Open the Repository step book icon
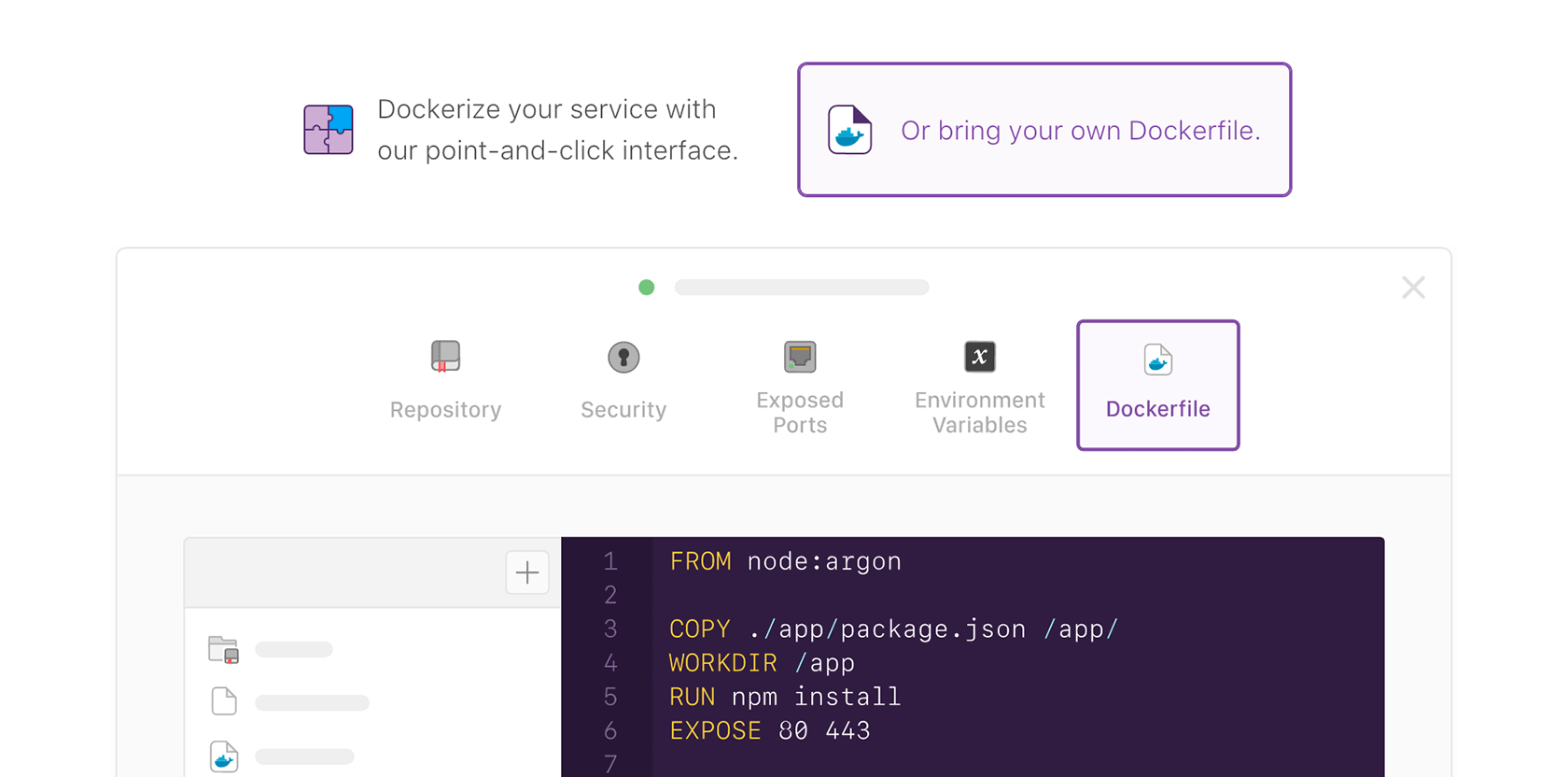Screen dimensions: 1568x777 (445, 357)
